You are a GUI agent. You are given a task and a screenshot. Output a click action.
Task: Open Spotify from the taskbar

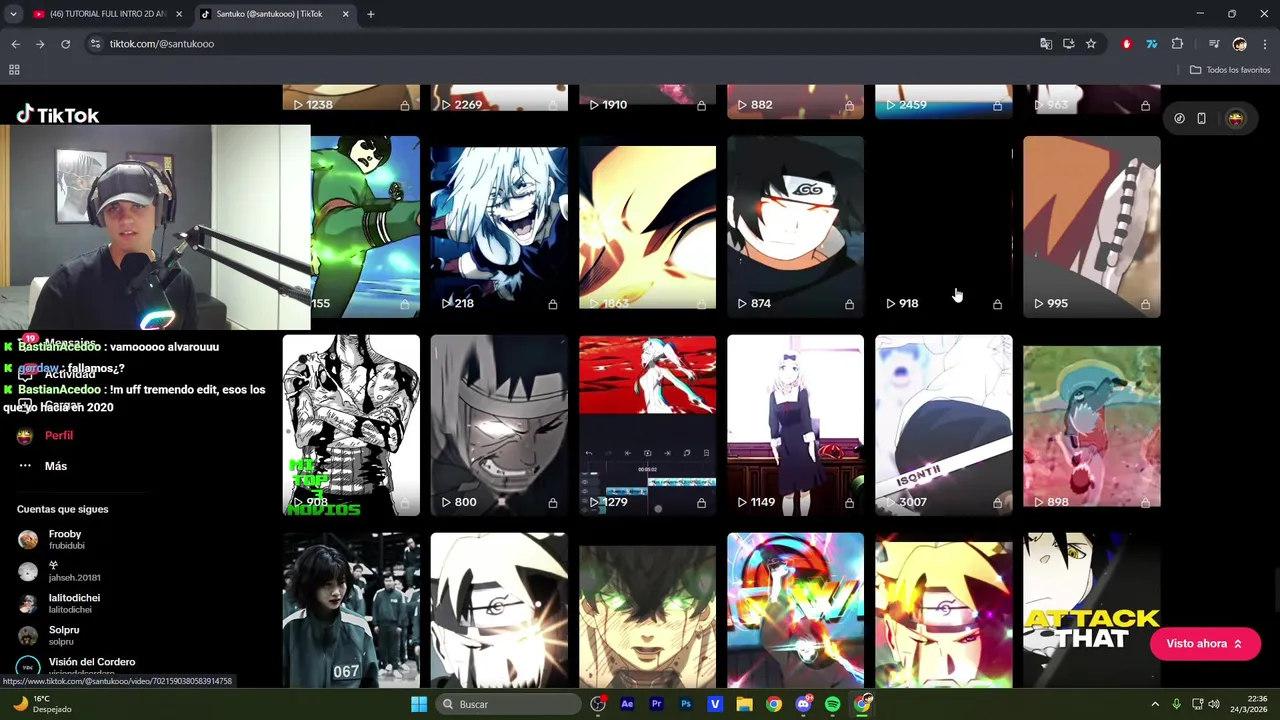(x=832, y=704)
